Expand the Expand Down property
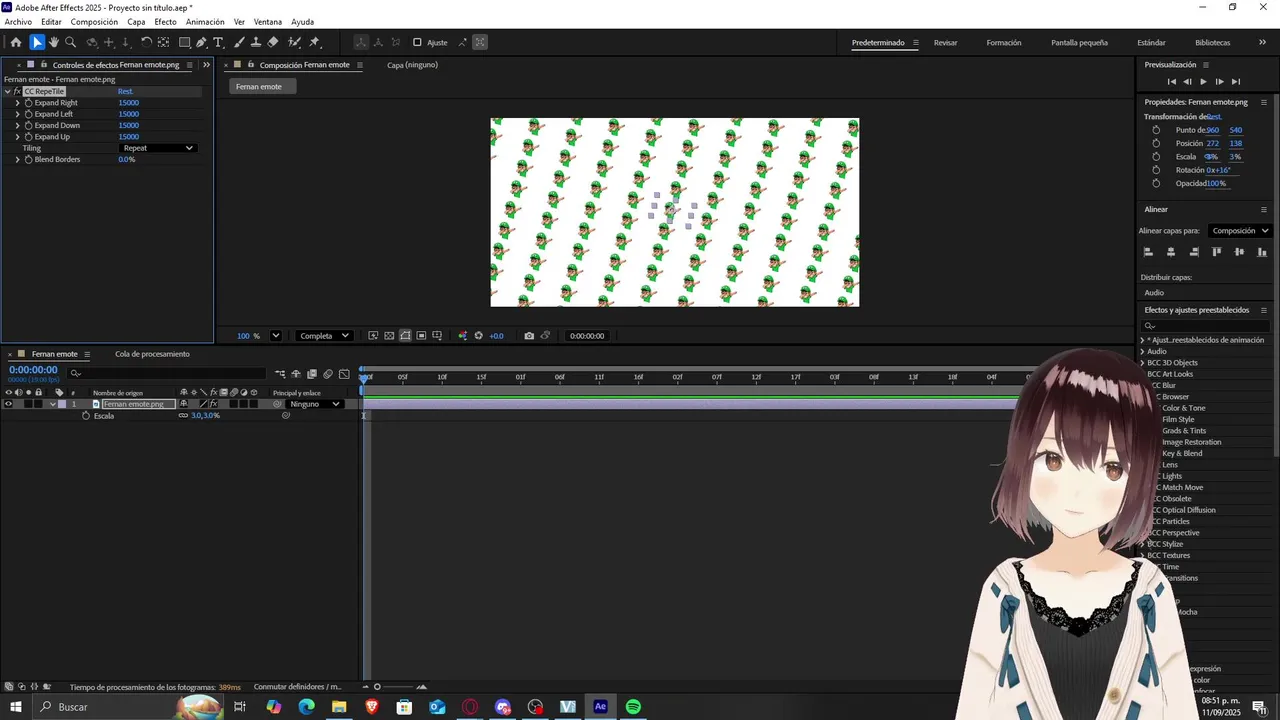The width and height of the screenshot is (1280, 720). [x=17, y=125]
